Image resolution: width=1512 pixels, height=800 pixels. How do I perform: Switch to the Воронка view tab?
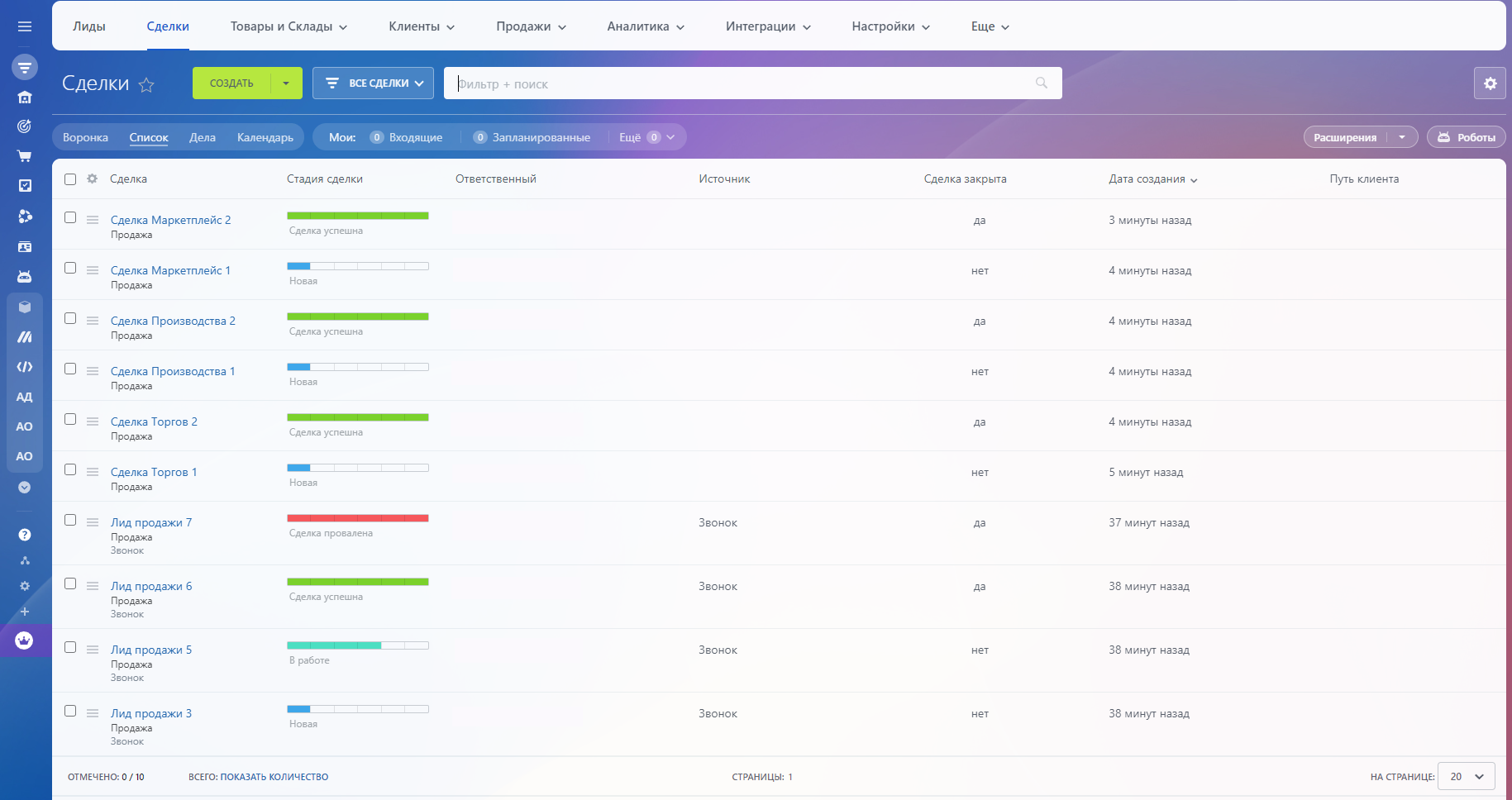[85, 137]
